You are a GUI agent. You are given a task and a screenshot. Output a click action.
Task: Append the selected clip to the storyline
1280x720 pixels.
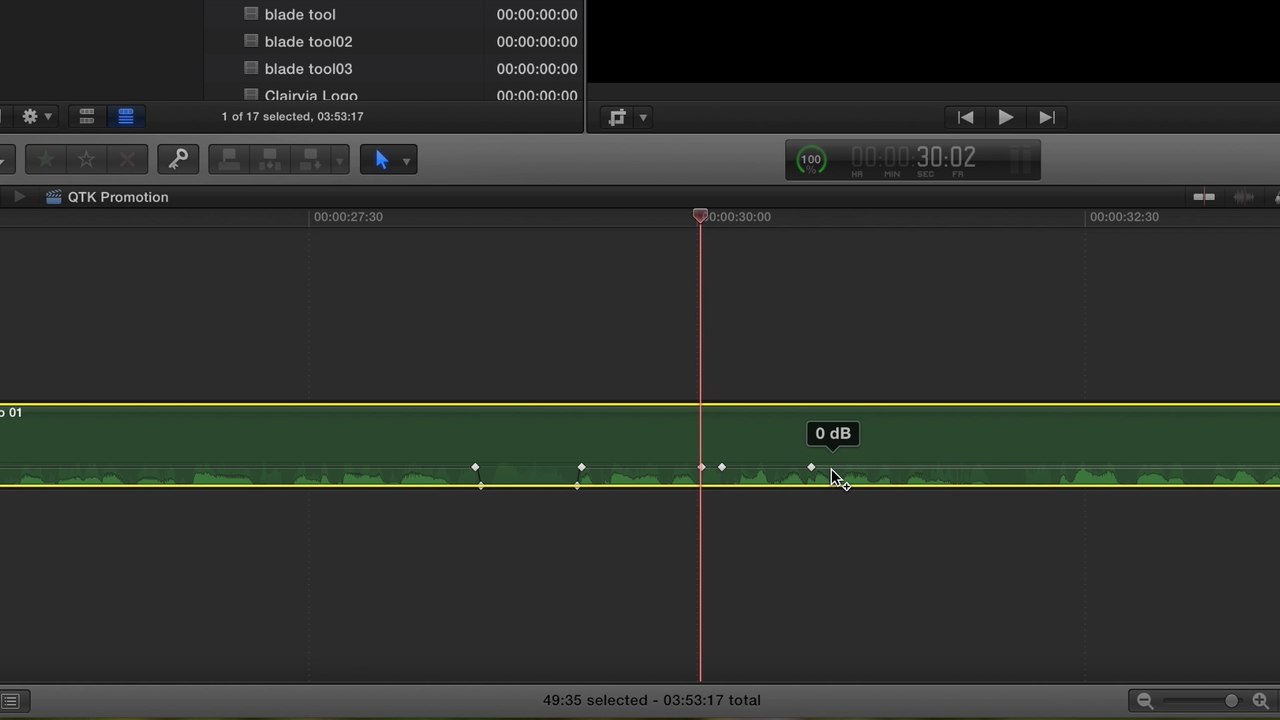coord(310,159)
